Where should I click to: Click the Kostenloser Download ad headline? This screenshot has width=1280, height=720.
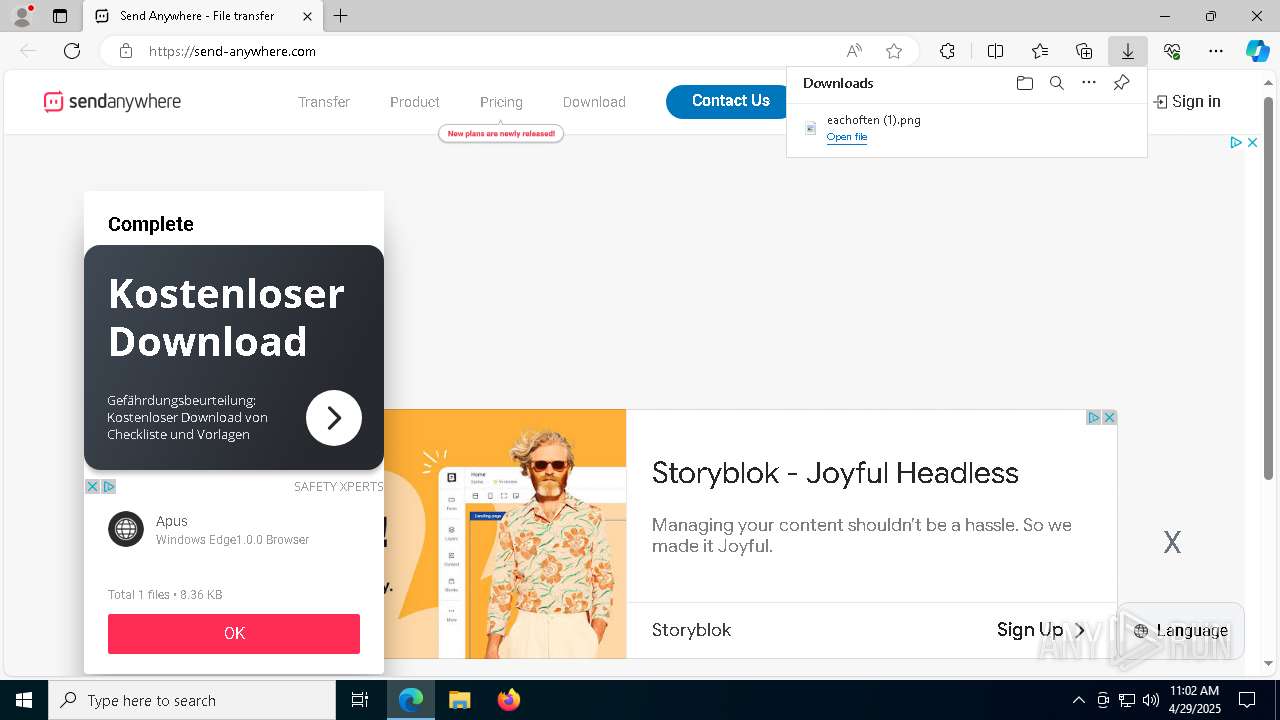(x=226, y=317)
